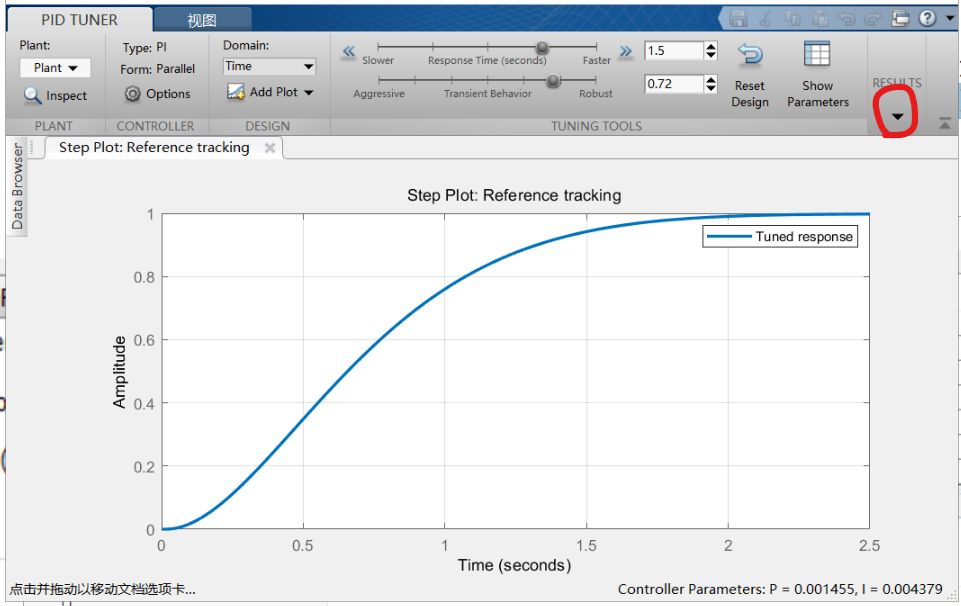Click Show Parameters table icon

pyautogui.click(x=817, y=54)
